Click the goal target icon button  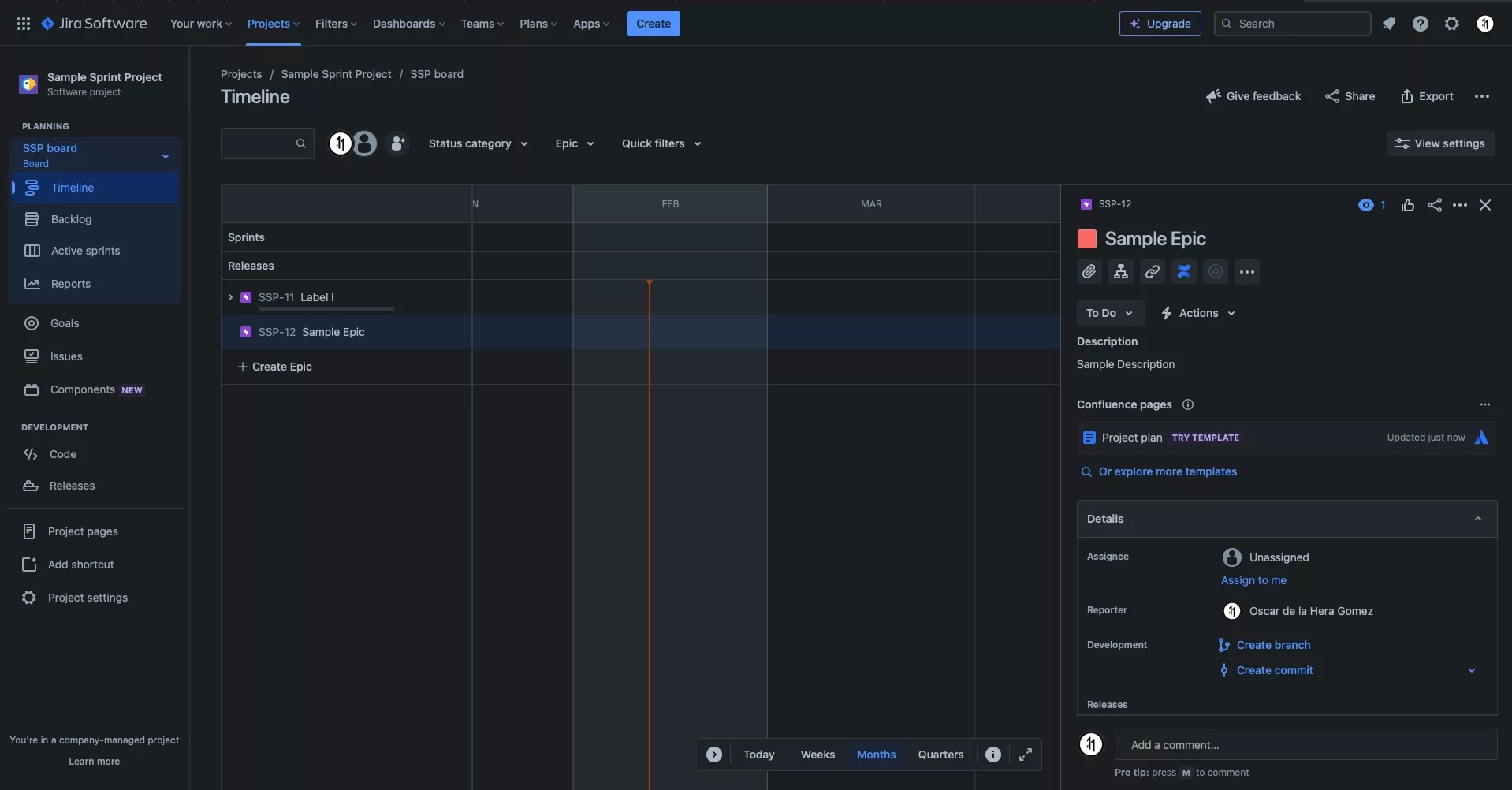click(1216, 271)
